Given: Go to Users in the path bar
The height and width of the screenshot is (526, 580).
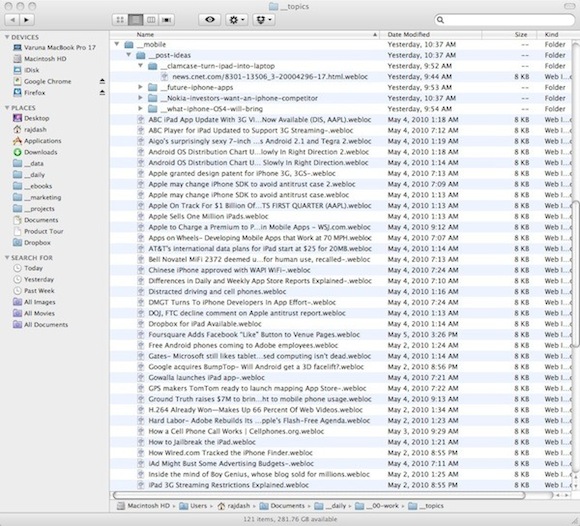Looking at the screenshot, I should click(x=193, y=506).
